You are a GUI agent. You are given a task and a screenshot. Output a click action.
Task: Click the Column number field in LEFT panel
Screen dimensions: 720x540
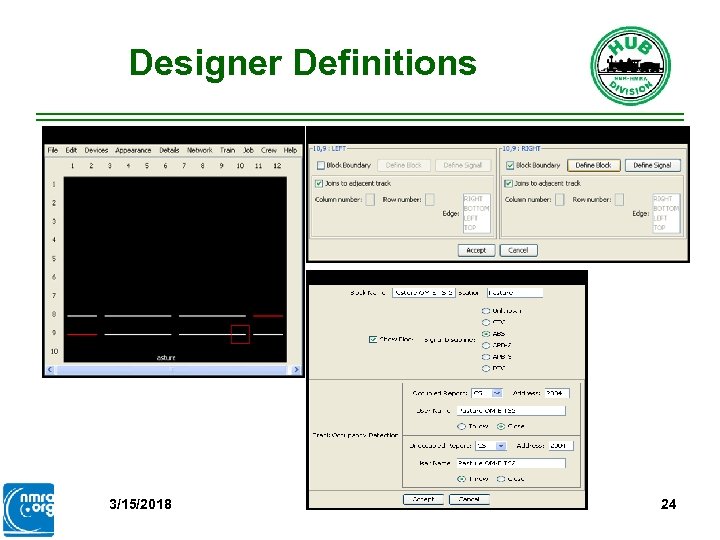[370, 199]
